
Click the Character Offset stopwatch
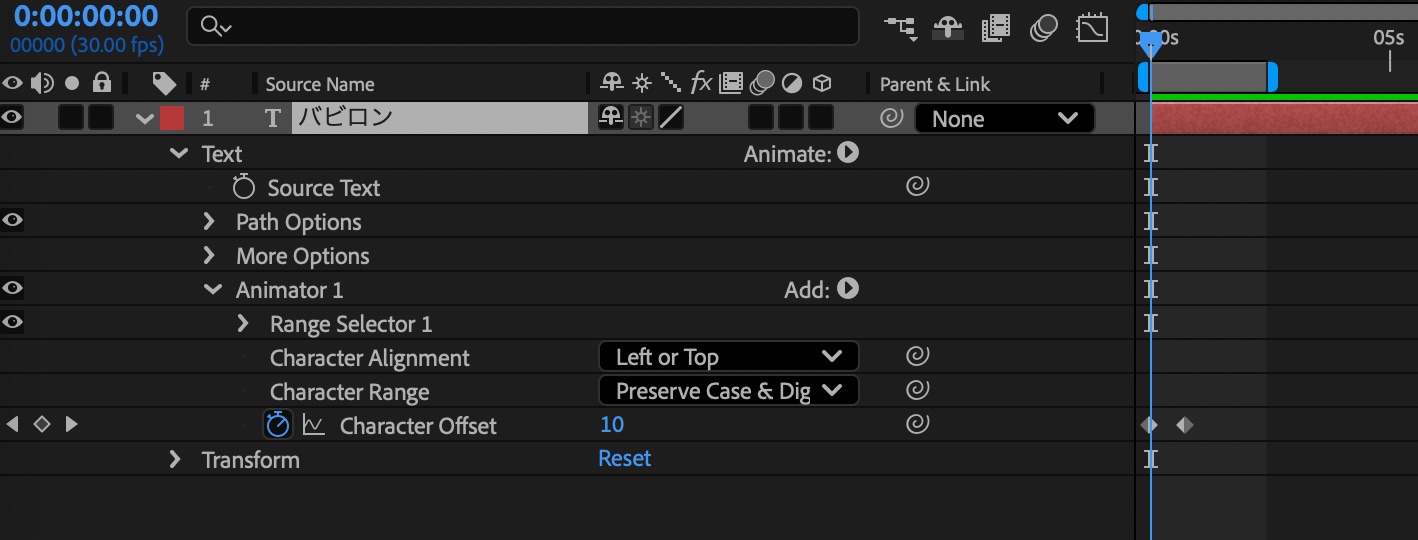pos(277,425)
